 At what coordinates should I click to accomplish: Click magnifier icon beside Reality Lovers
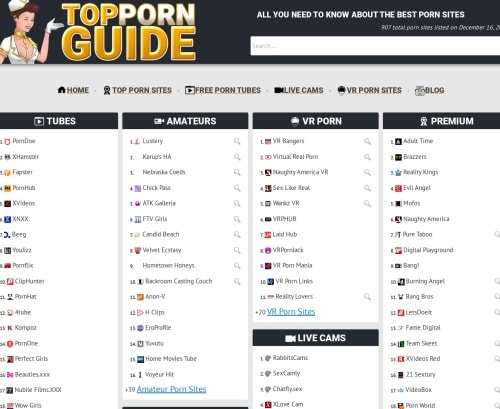coord(367,297)
